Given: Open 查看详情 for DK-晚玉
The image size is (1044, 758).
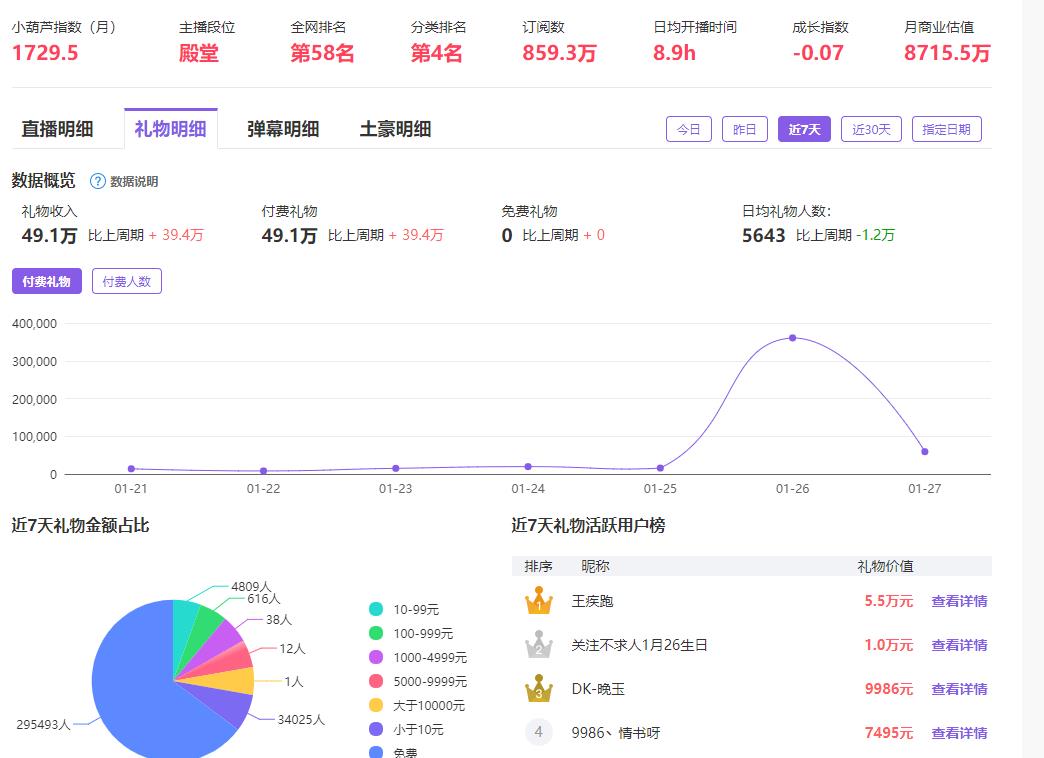Looking at the screenshot, I should (x=959, y=689).
